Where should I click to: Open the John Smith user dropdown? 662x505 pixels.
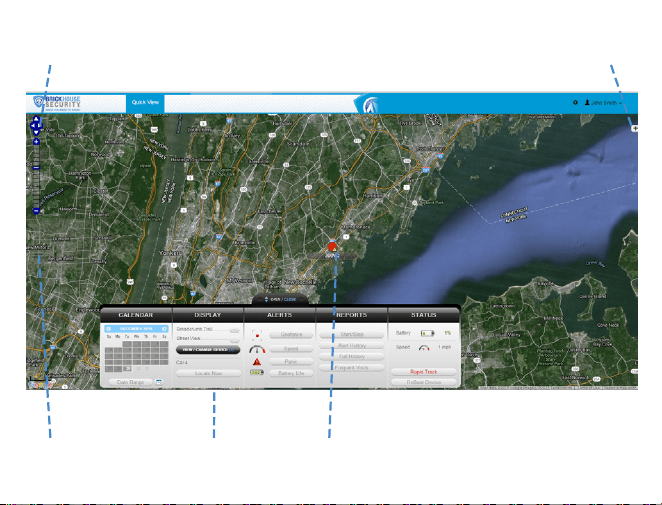point(603,103)
